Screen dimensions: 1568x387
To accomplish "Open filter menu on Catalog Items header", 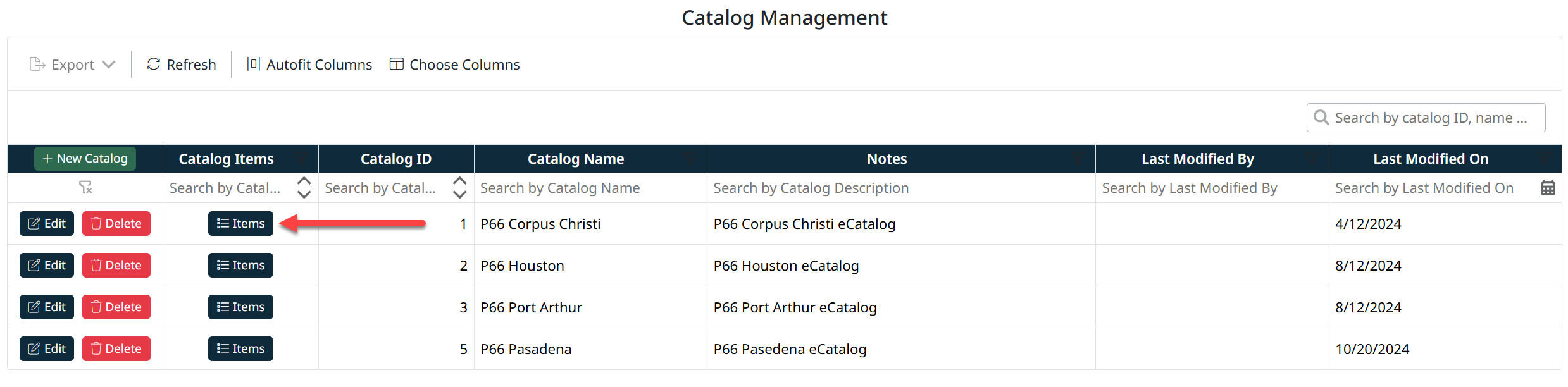I will coord(302,159).
